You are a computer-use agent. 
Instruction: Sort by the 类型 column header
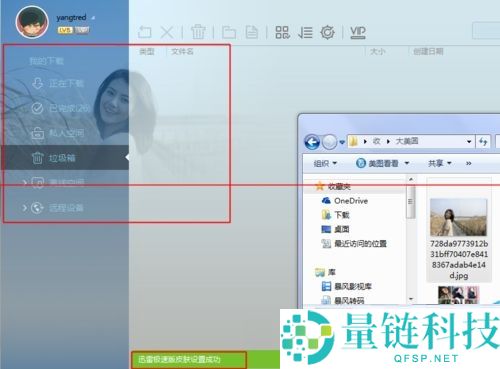pos(147,51)
